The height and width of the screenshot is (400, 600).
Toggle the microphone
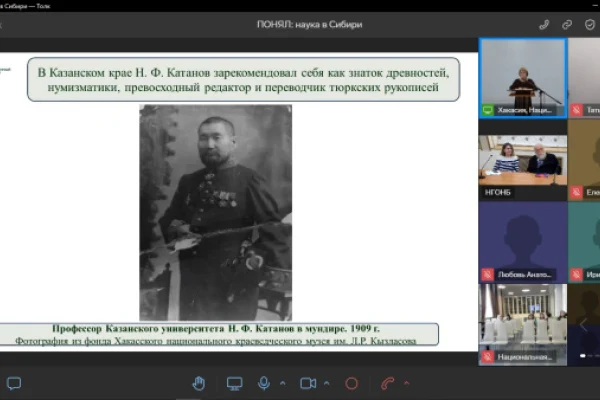[264, 383]
